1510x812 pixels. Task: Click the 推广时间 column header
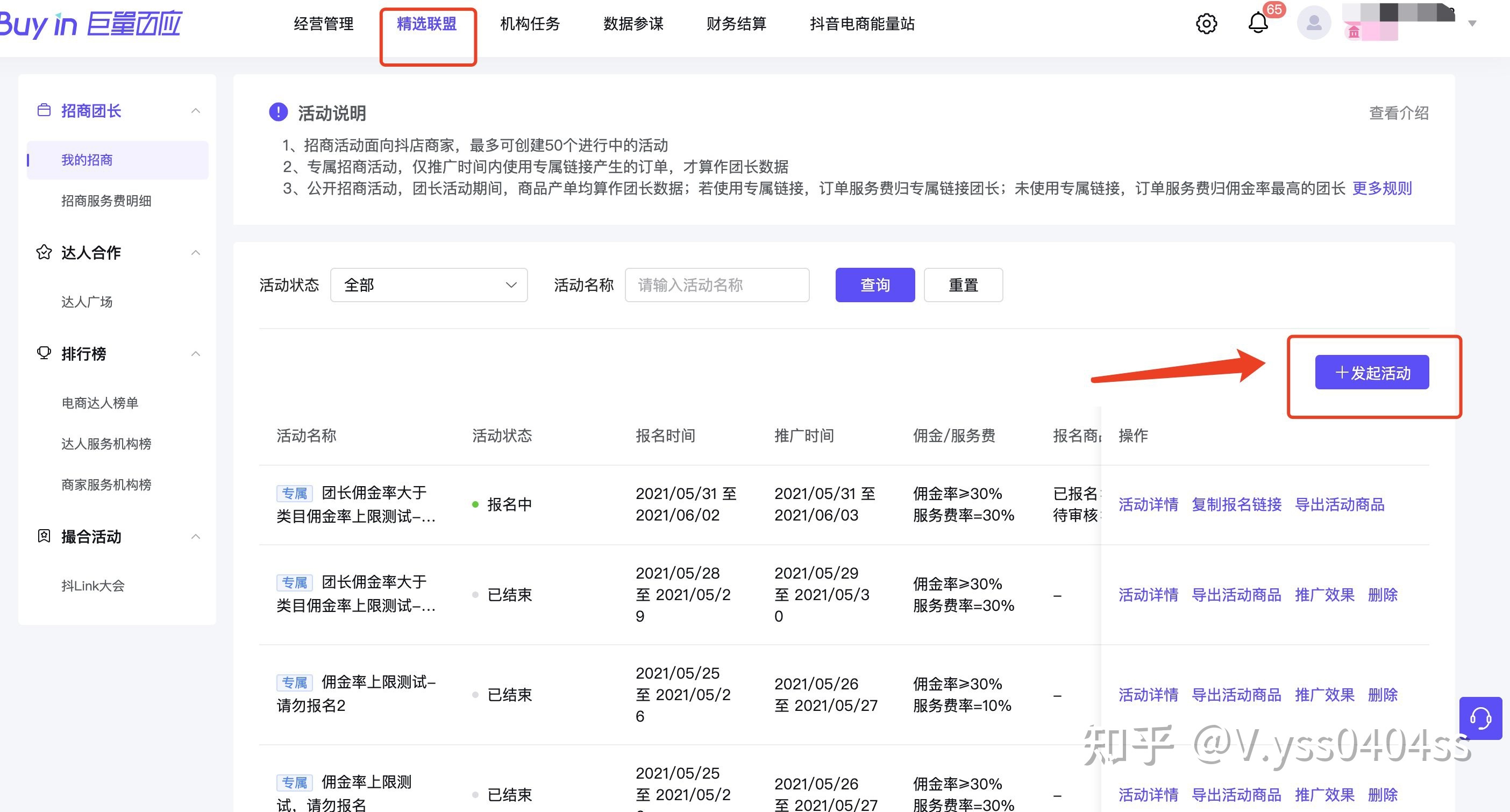coord(803,435)
